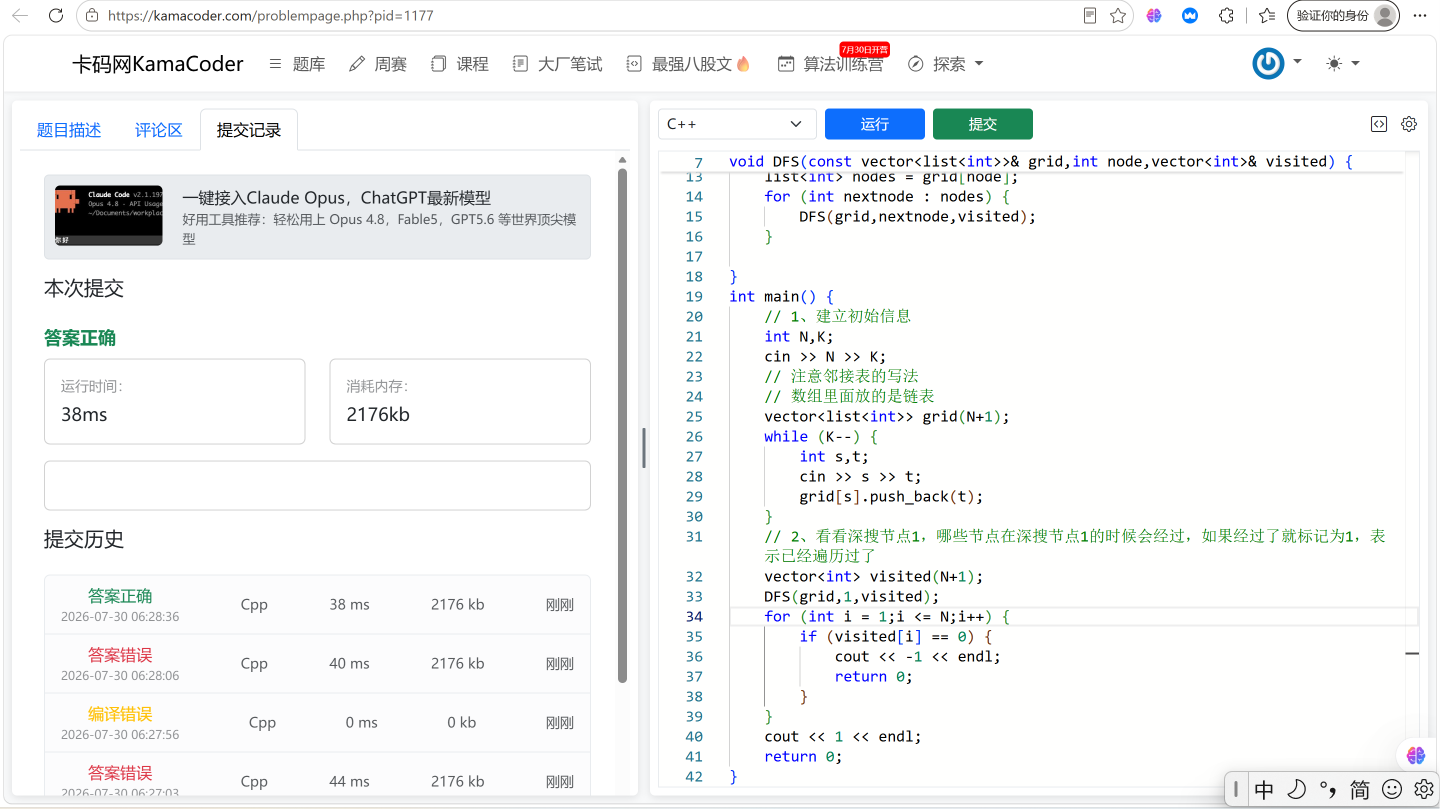This screenshot has height=809, width=1440.
Task: Click the 消耗内存 2176kb result card
Action: point(460,401)
